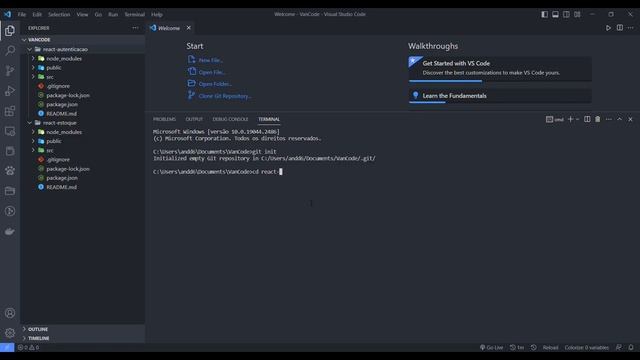
Task: Open editor More Actions ellipsis
Action: point(631,28)
